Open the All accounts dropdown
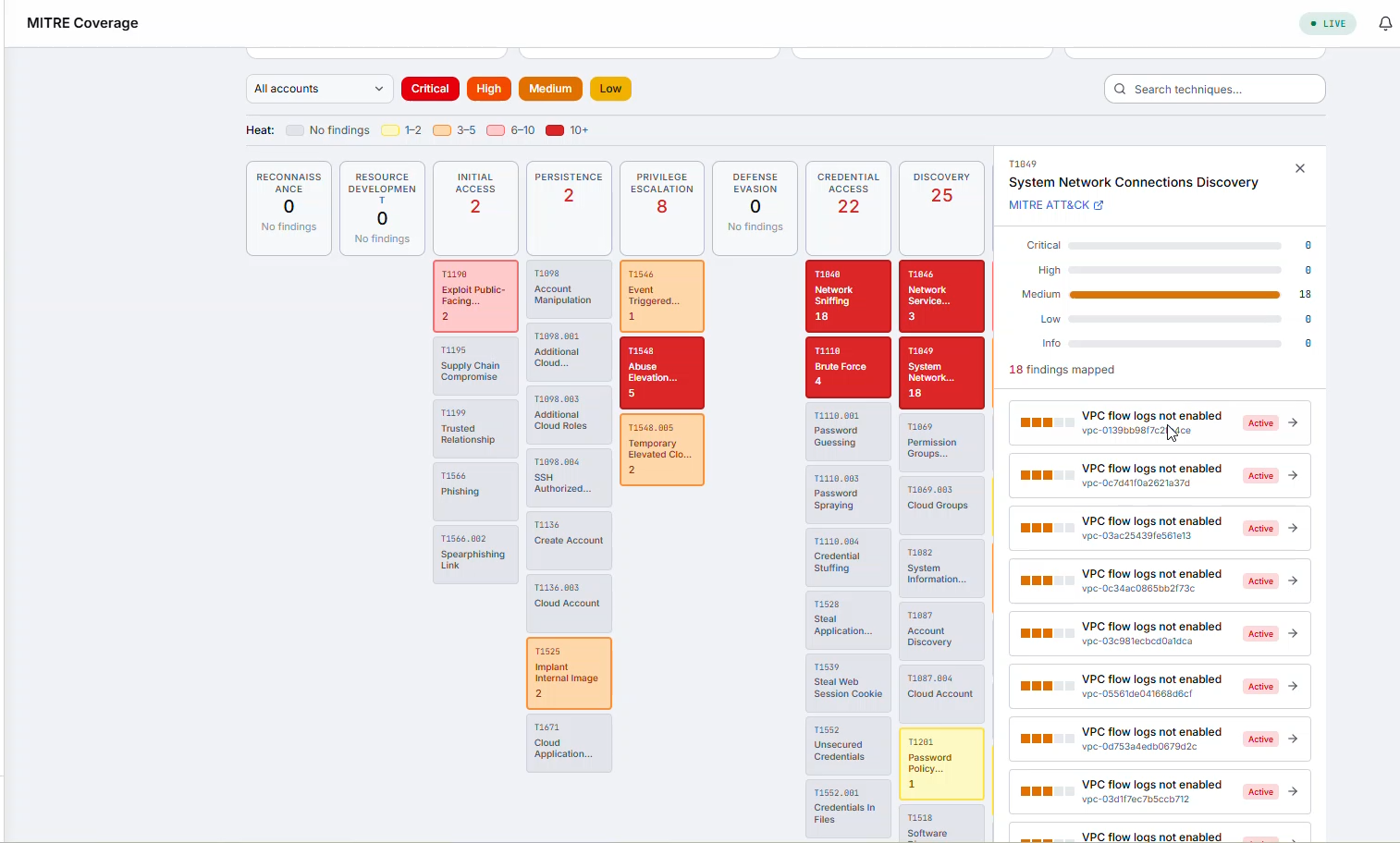Screen dimensions: 1400x843 tap(320, 89)
